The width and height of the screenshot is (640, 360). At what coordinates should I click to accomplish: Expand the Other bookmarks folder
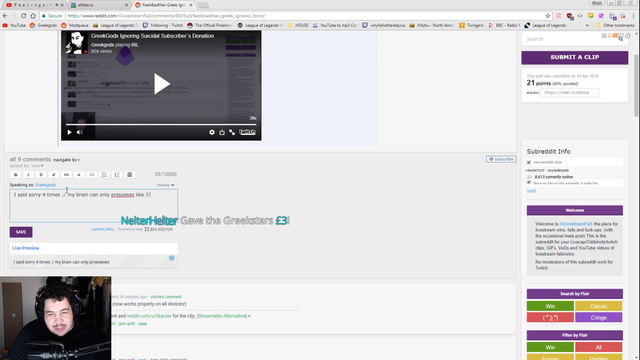(615, 25)
